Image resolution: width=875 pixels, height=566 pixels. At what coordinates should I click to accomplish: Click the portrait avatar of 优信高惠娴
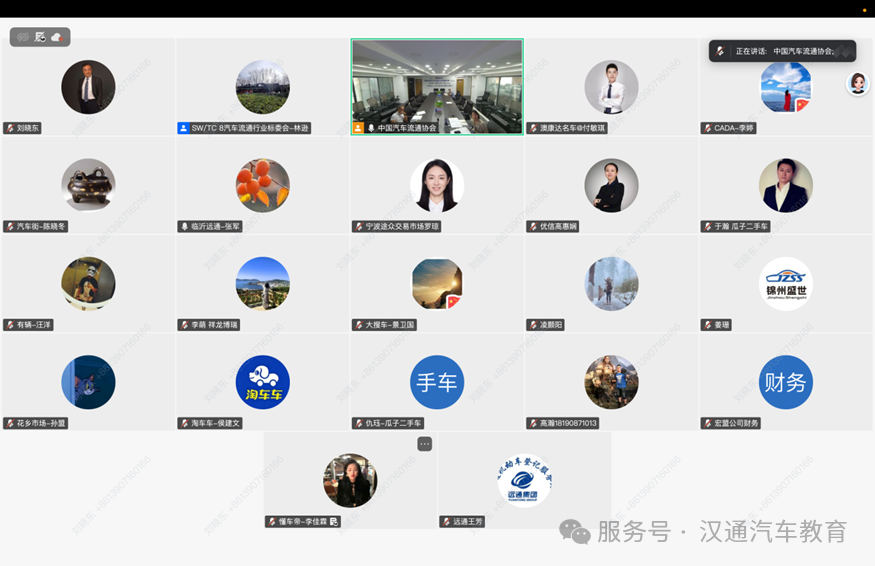click(612, 185)
